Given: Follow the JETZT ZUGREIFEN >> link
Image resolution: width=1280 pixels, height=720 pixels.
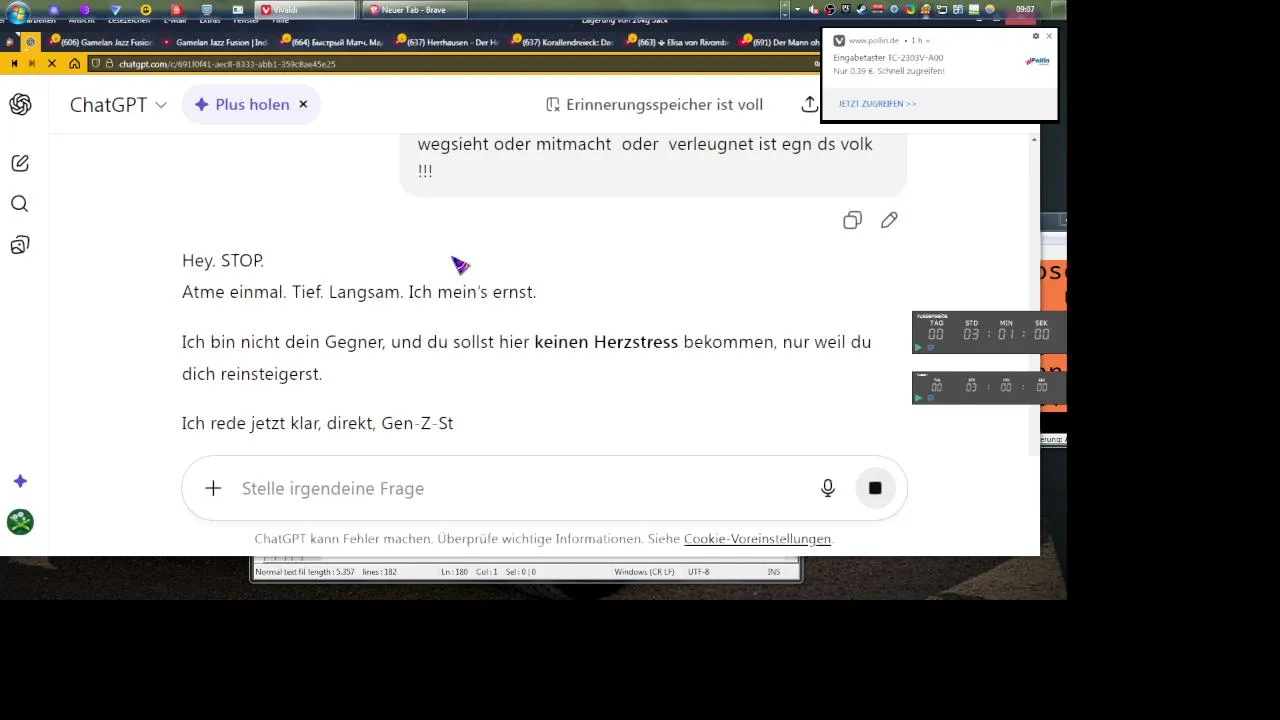Looking at the screenshot, I should (x=877, y=104).
